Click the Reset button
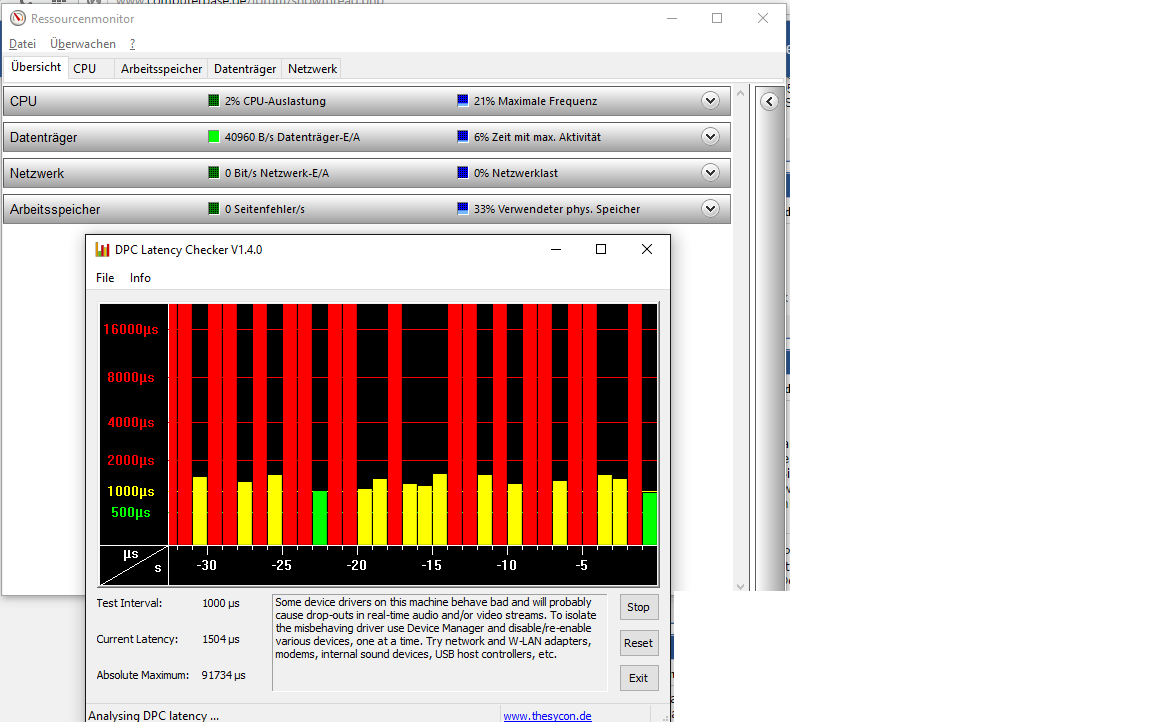The image size is (1152, 722). point(638,643)
